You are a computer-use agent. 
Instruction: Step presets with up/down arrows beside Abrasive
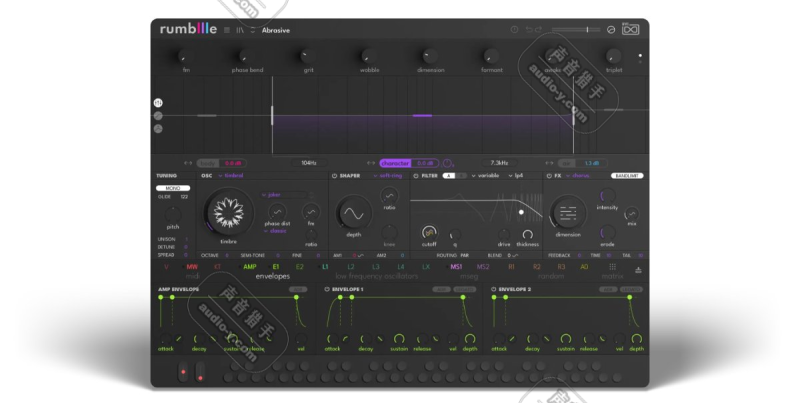tap(253, 30)
